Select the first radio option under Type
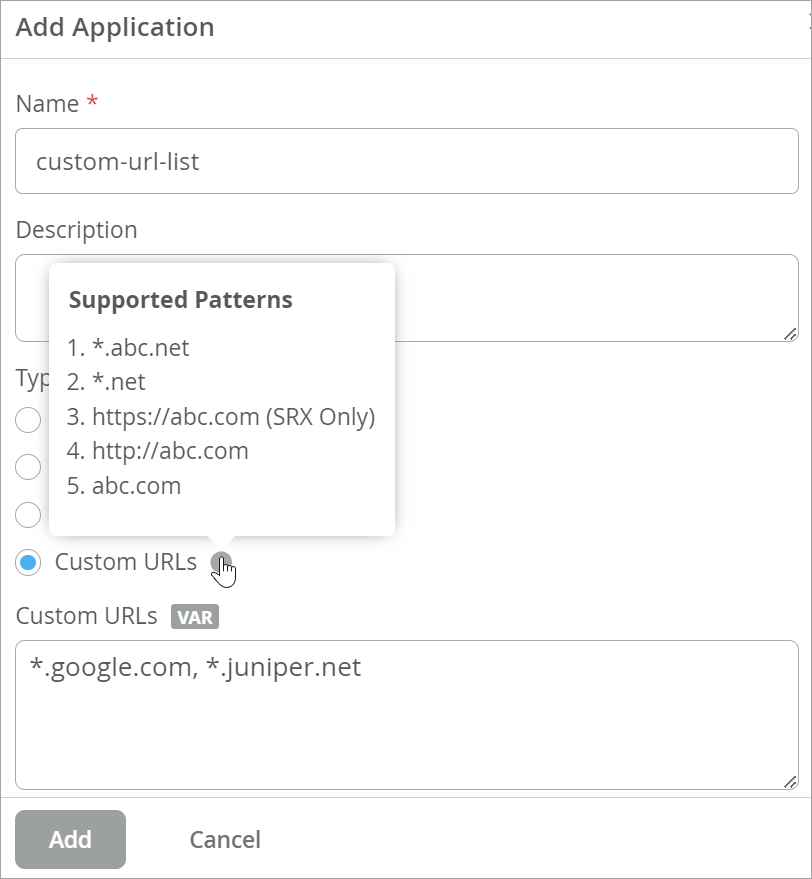This screenshot has height=879, width=812. tap(29, 419)
